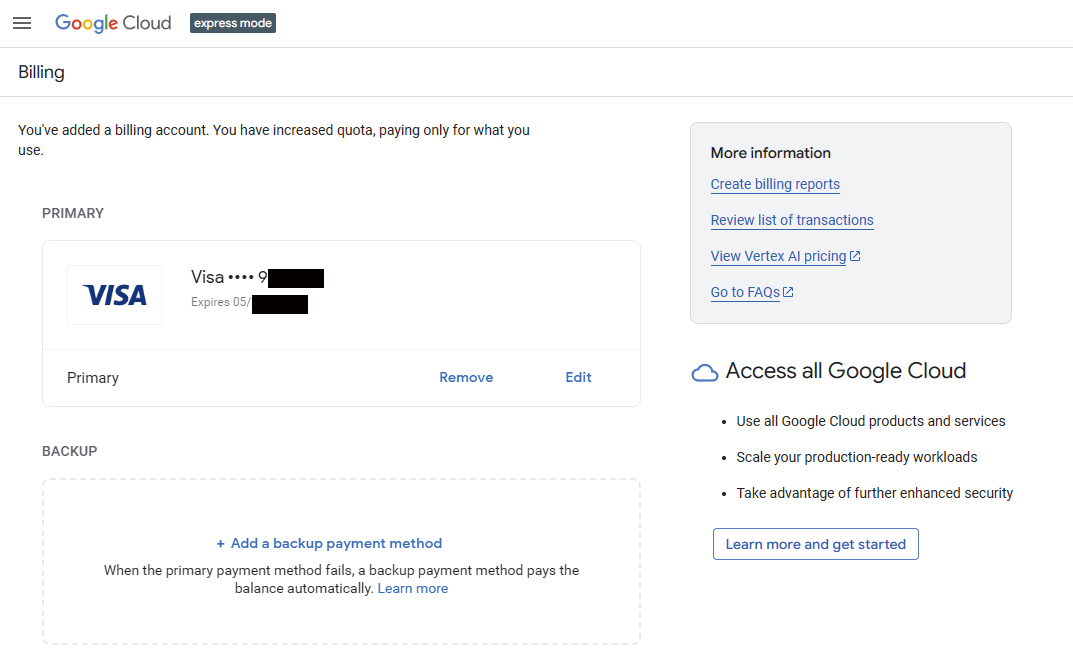This screenshot has width=1073, height=655.
Task: Remove the primary Visa payment method
Action: 466,378
